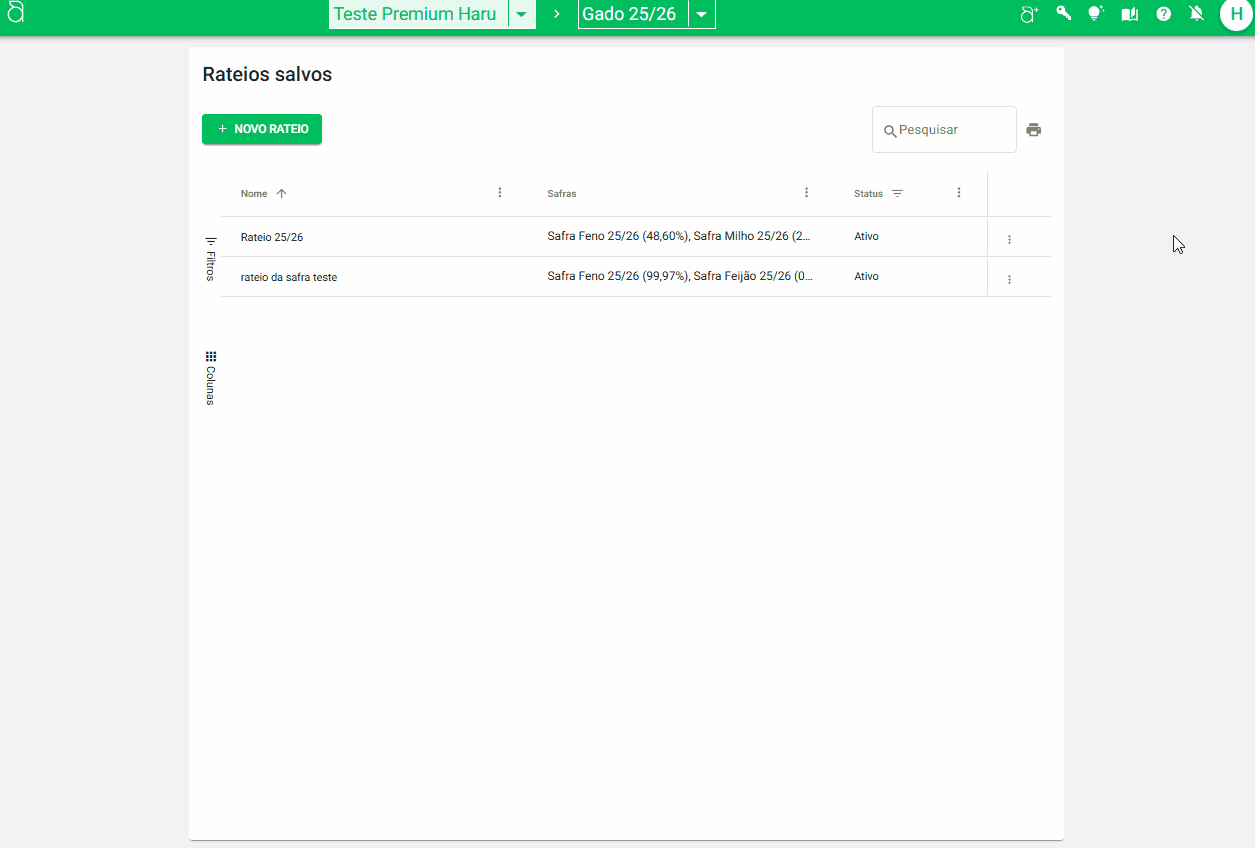Open row actions for Rateio 25/26
The width and height of the screenshot is (1255, 848).
[x=1009, y=239]
